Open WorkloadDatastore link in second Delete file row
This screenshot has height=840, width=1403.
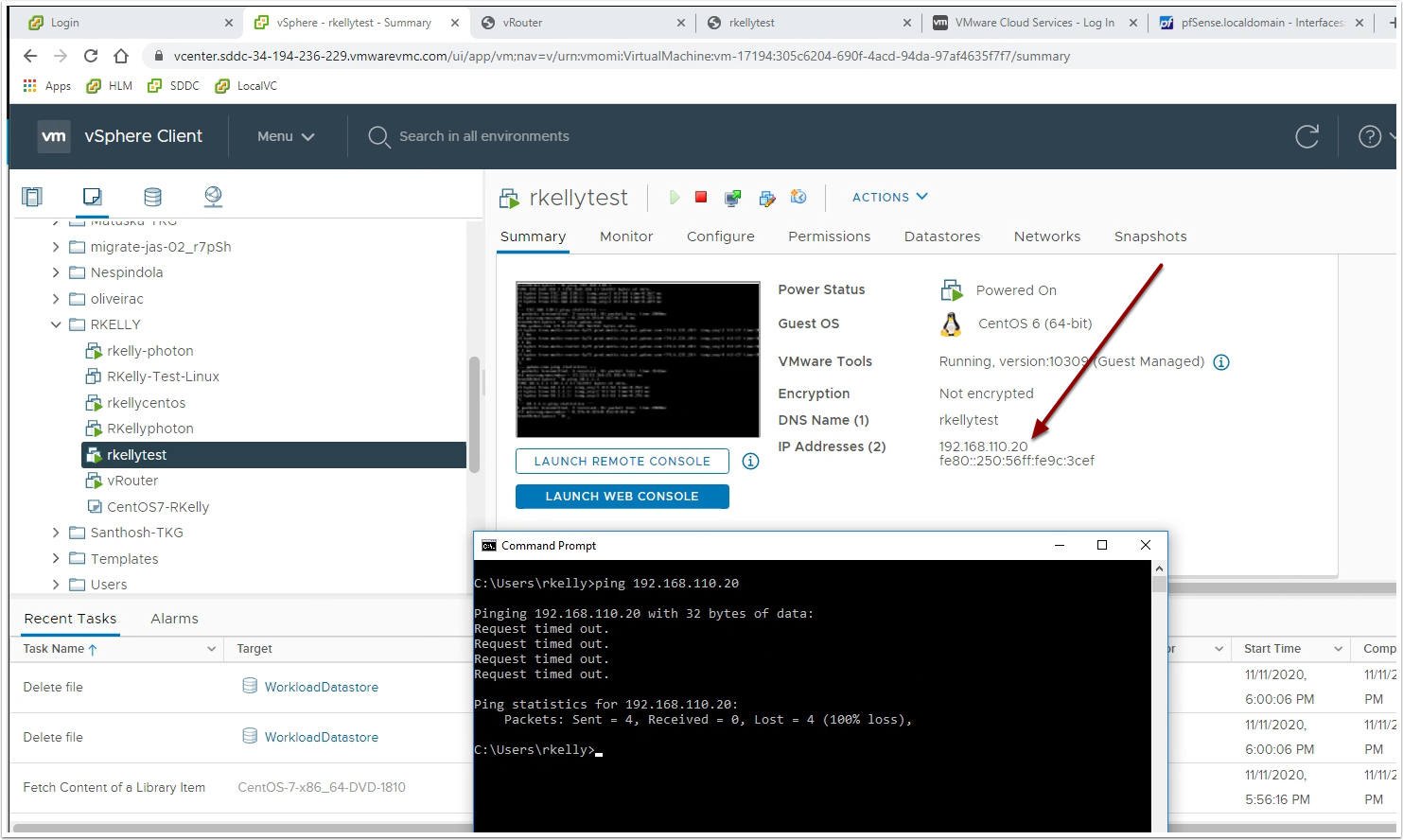(322, 738)
